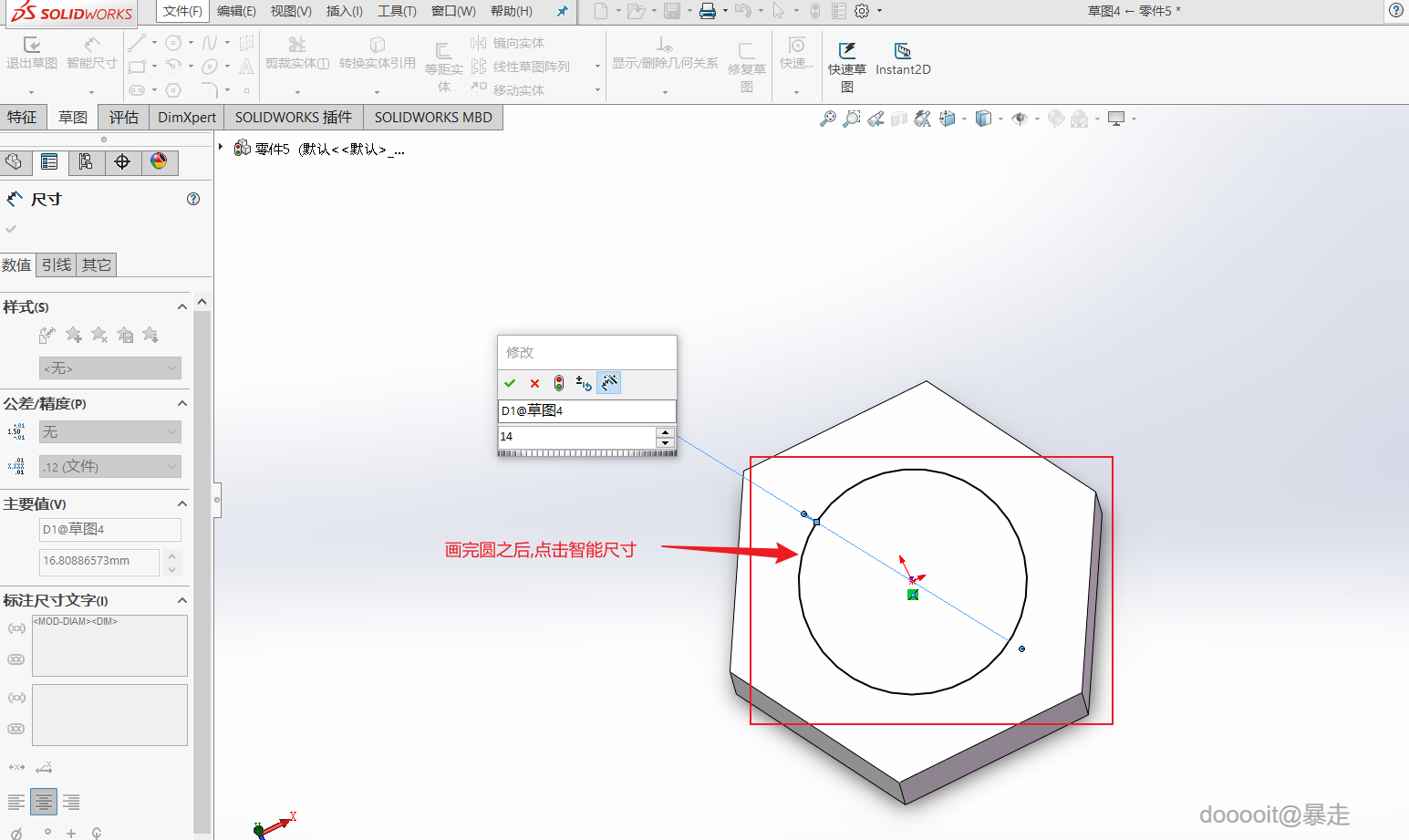The height and width of the screenshot is (840, 1409).
Task: Open the PropertyManager tab icon
Action: 49,162
